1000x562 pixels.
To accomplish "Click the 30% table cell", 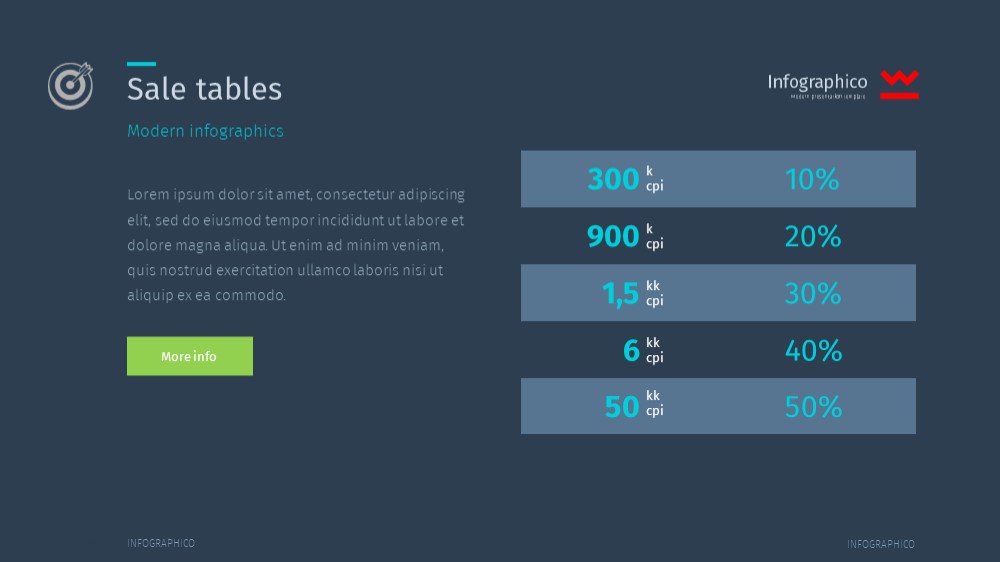I will click(812, 293).
